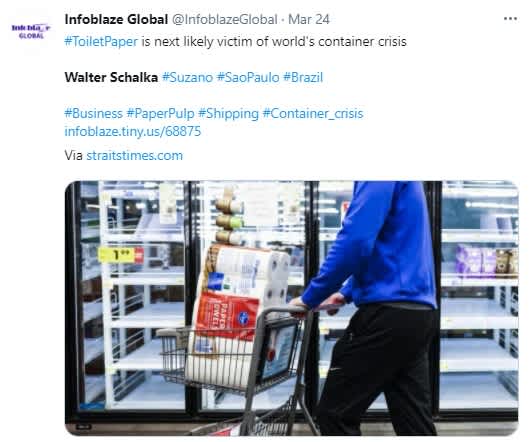Click the yellow price tag in the photo
531x442 pixels.
[121, 255]
